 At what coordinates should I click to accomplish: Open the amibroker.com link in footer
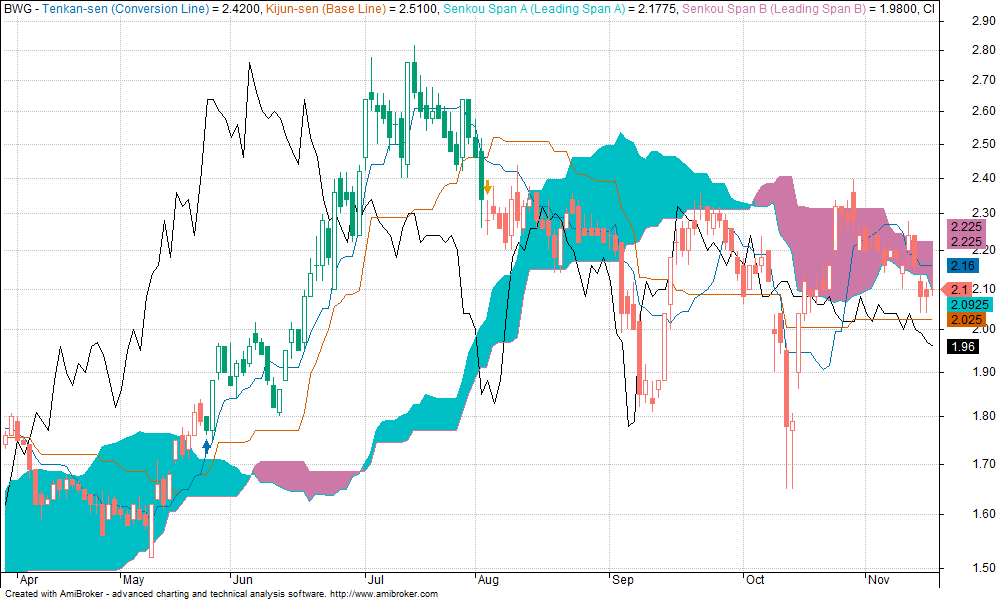point(384,594)
